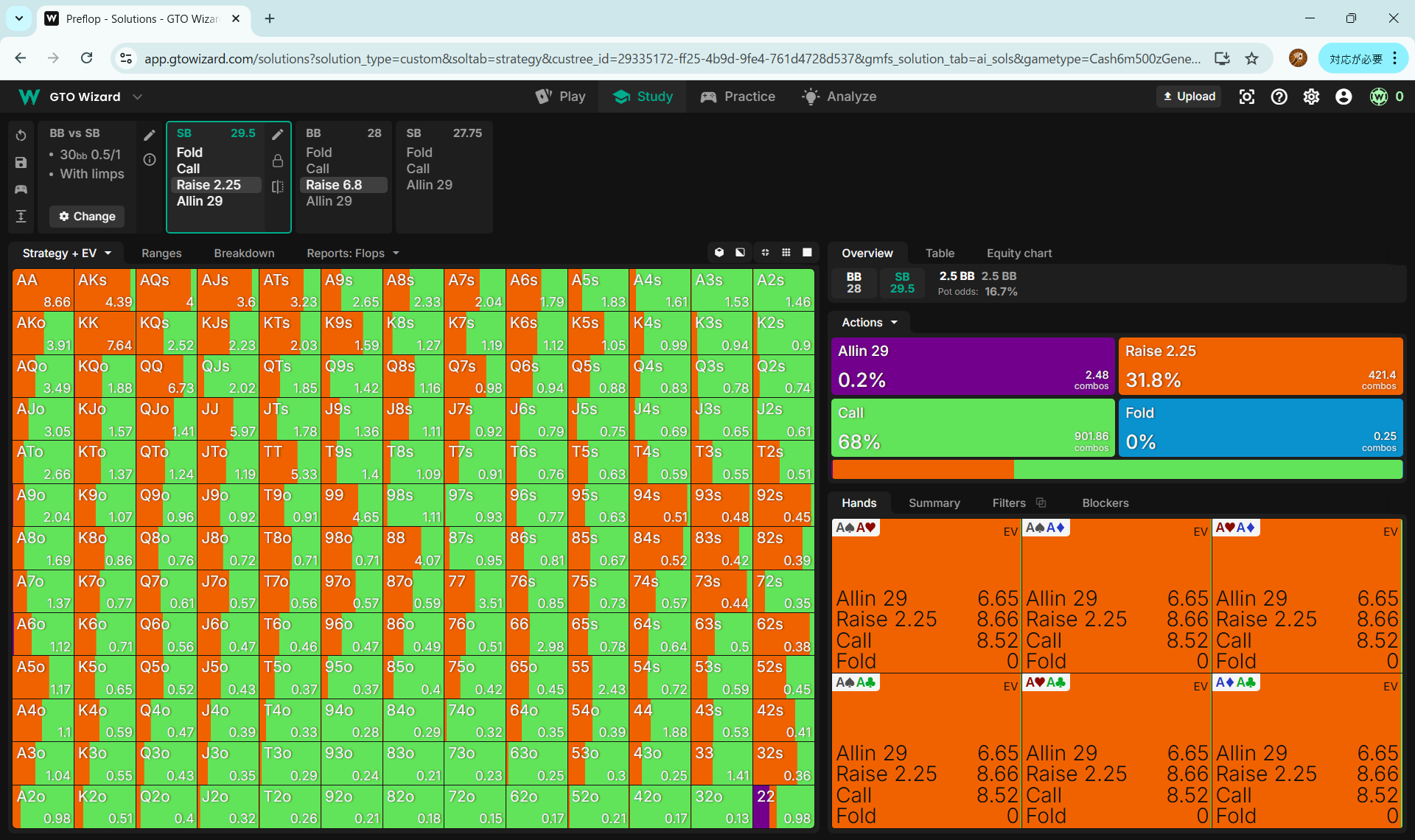Click the purple Allin 29 action block
The height and width of the screenshot is (840, 1415).
[972, 366]
